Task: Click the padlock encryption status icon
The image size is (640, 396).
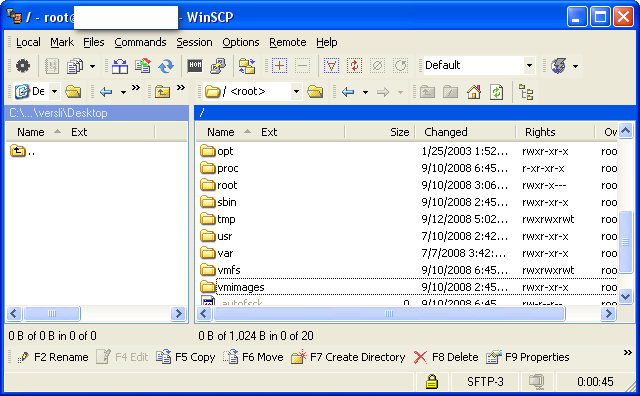Action: point(431,382)
